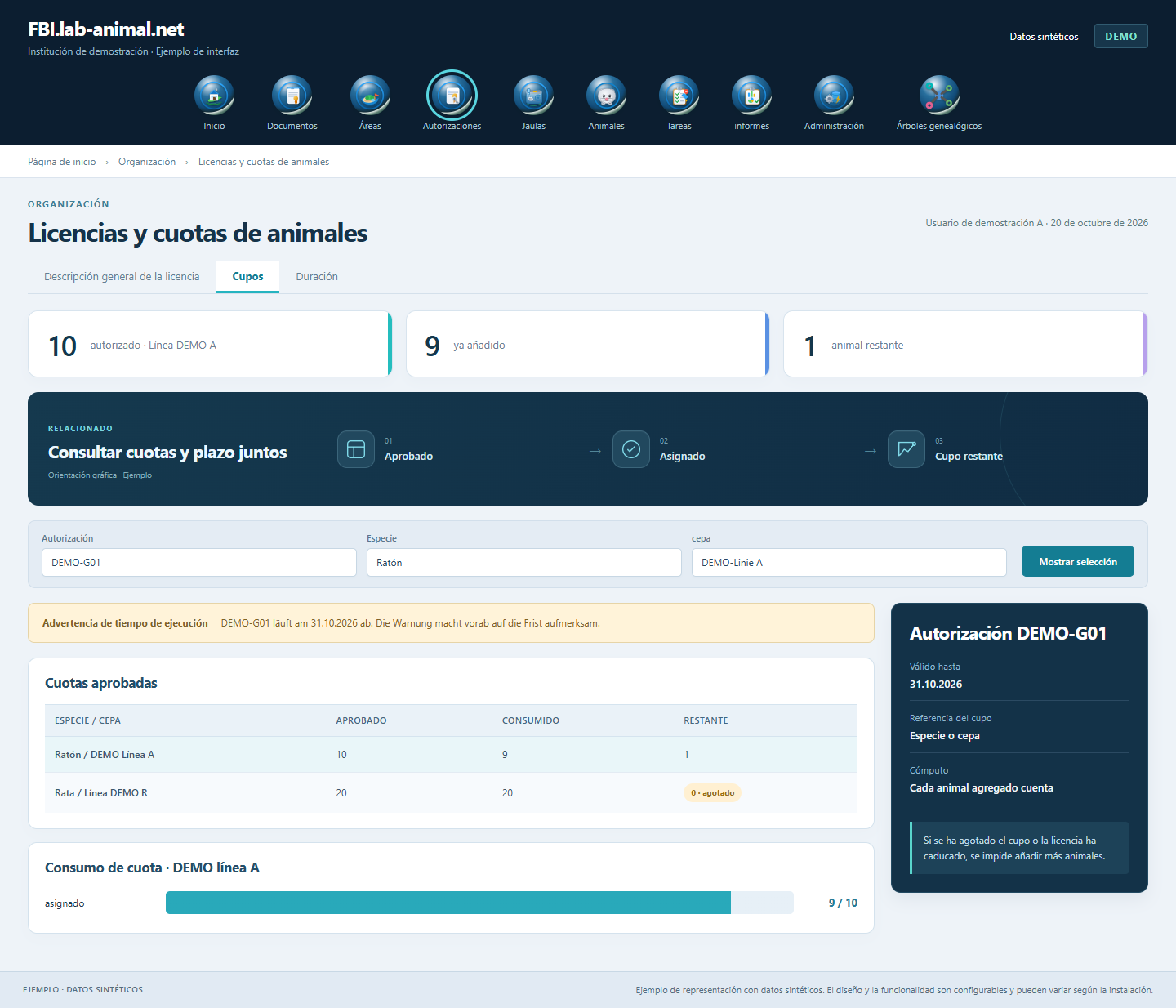
Task: Open the Documentos navigation icon
Action: 292,96
